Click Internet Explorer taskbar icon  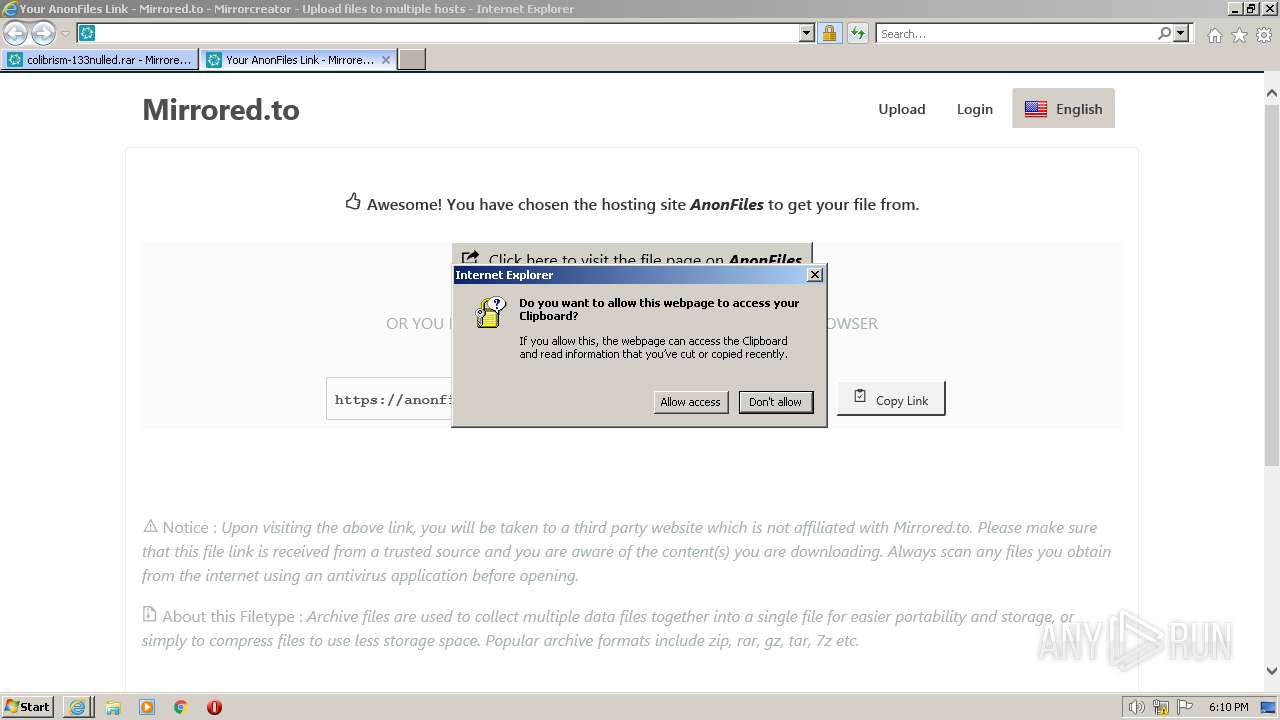pyautogui.click(x=77, y=707)
